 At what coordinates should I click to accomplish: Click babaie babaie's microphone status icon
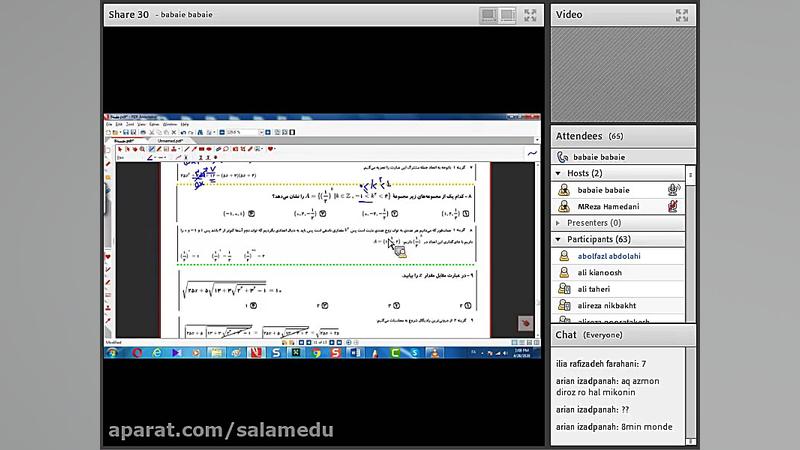coord(673,190)
